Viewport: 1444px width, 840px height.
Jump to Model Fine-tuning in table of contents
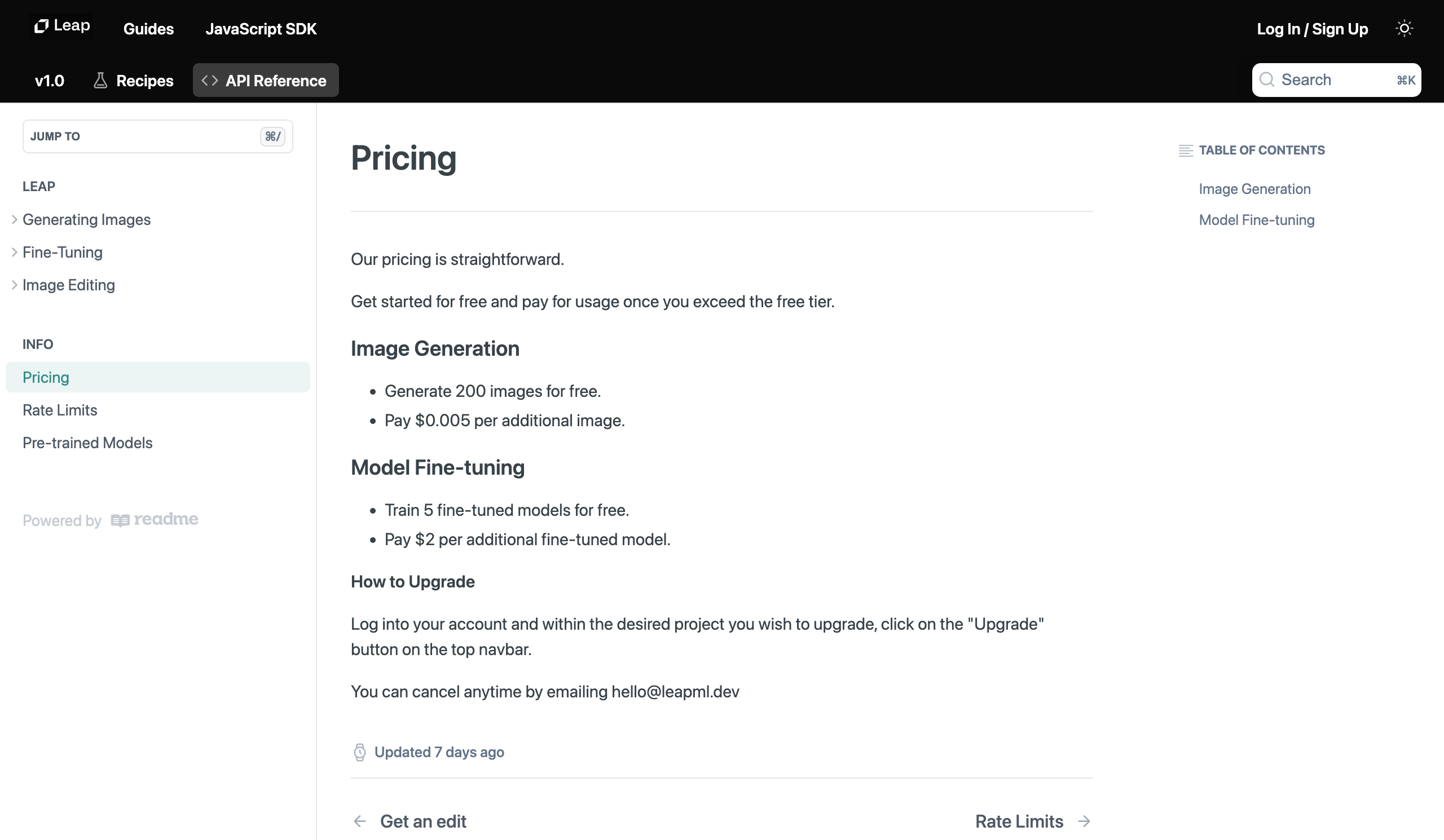coord(1257,220)
